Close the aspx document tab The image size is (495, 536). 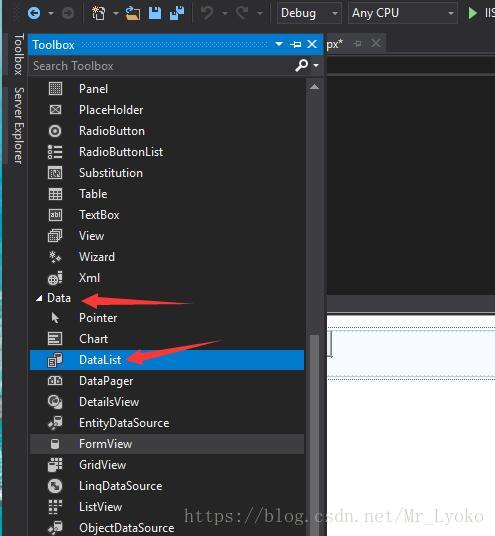[x=376, y=43]
